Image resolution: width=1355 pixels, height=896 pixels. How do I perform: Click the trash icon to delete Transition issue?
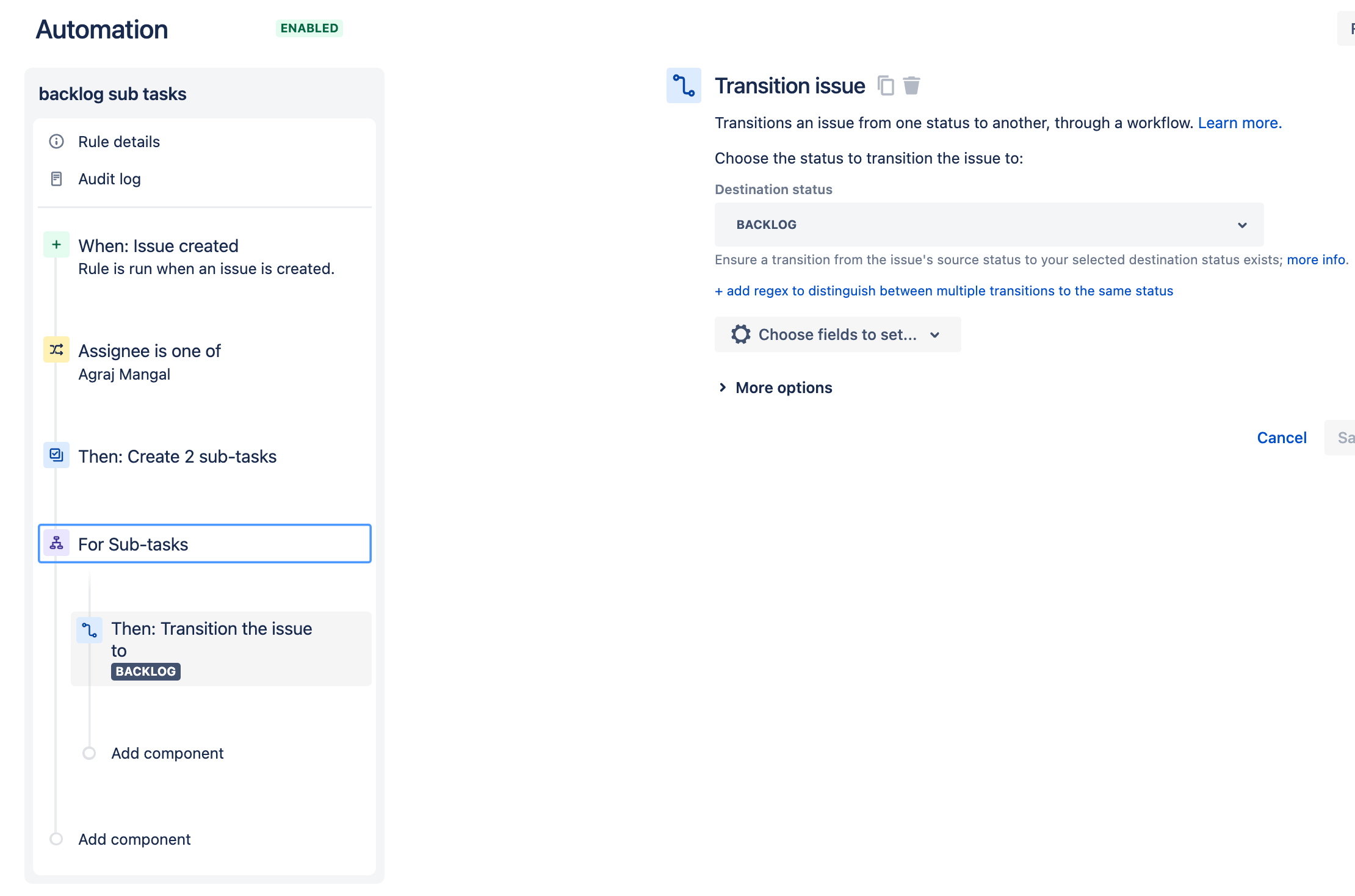912,85
